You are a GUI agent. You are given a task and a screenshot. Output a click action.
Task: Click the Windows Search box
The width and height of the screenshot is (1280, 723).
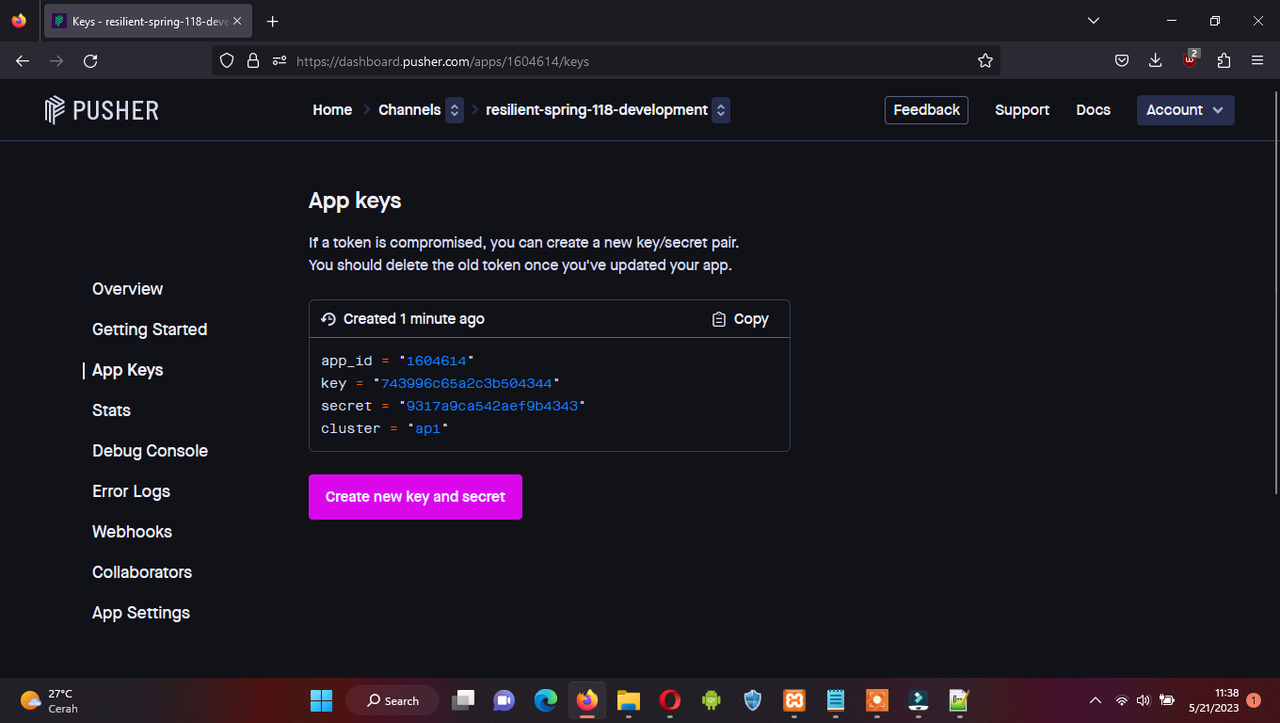coord(392,700)
